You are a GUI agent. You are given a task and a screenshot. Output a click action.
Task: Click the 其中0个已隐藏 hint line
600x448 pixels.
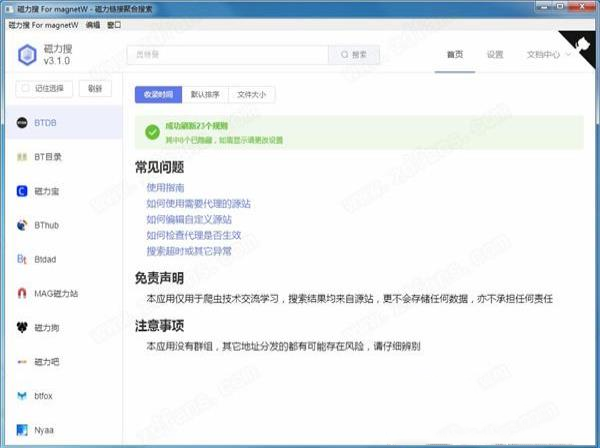point(224,140)
